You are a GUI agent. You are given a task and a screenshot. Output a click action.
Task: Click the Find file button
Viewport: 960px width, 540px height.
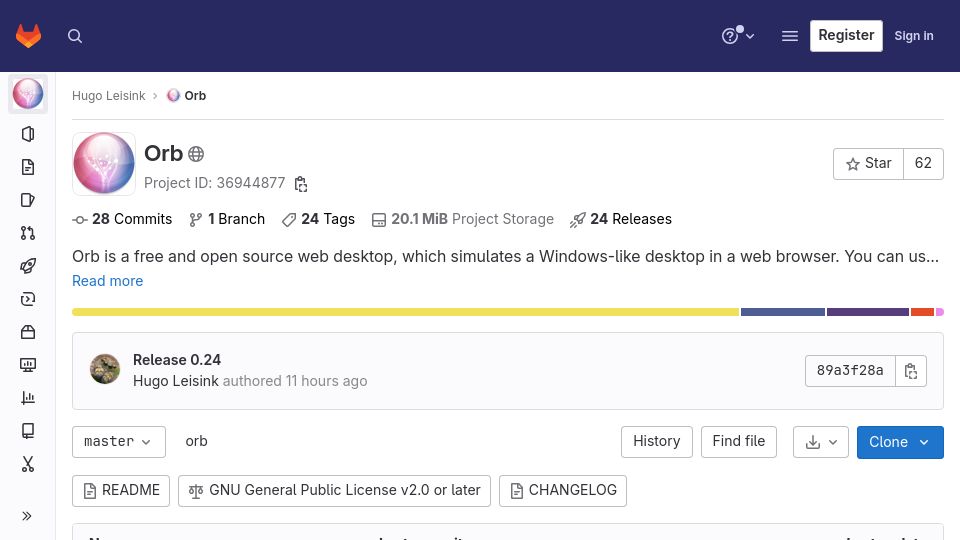tap(738, 442)
